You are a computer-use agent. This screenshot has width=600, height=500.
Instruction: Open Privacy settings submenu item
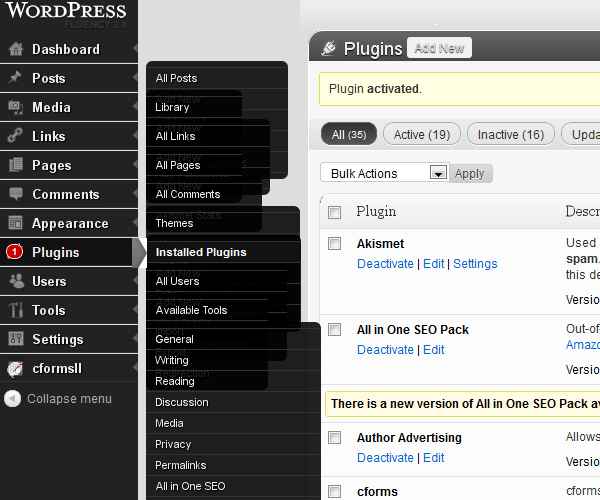click(173, 444)
